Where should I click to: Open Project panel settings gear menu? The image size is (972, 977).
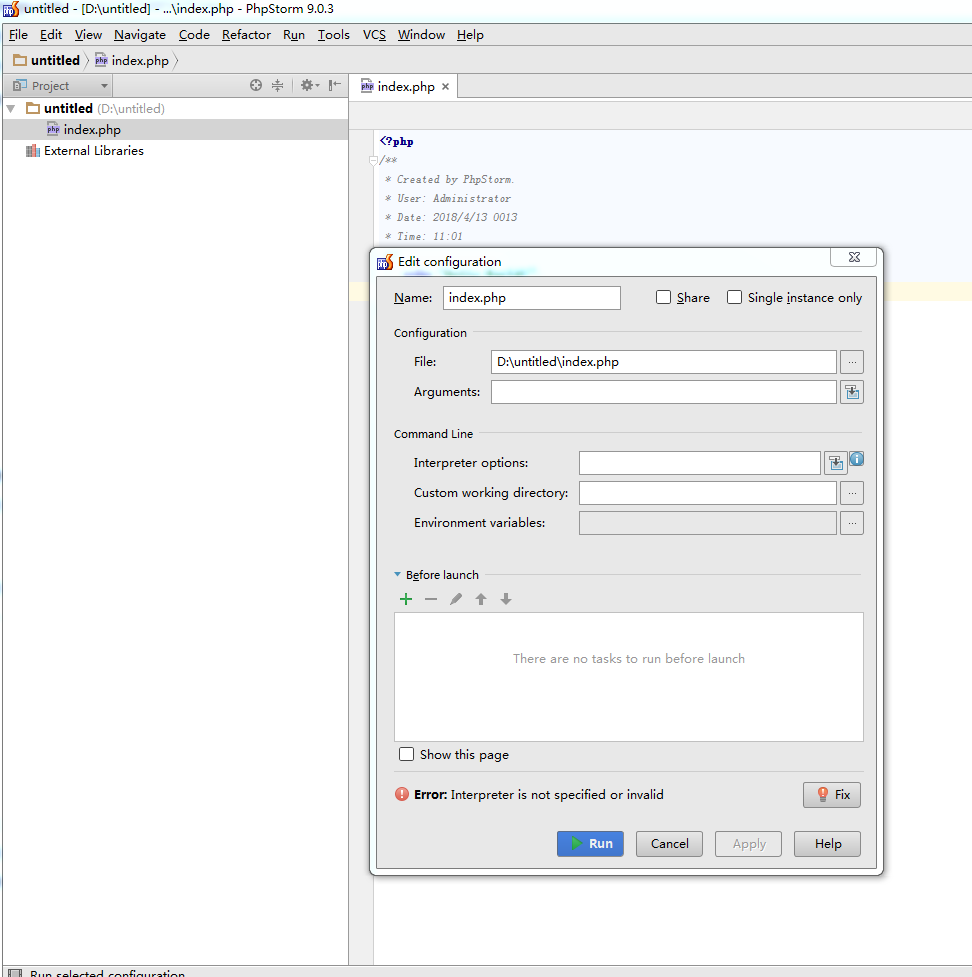(310, 85)
